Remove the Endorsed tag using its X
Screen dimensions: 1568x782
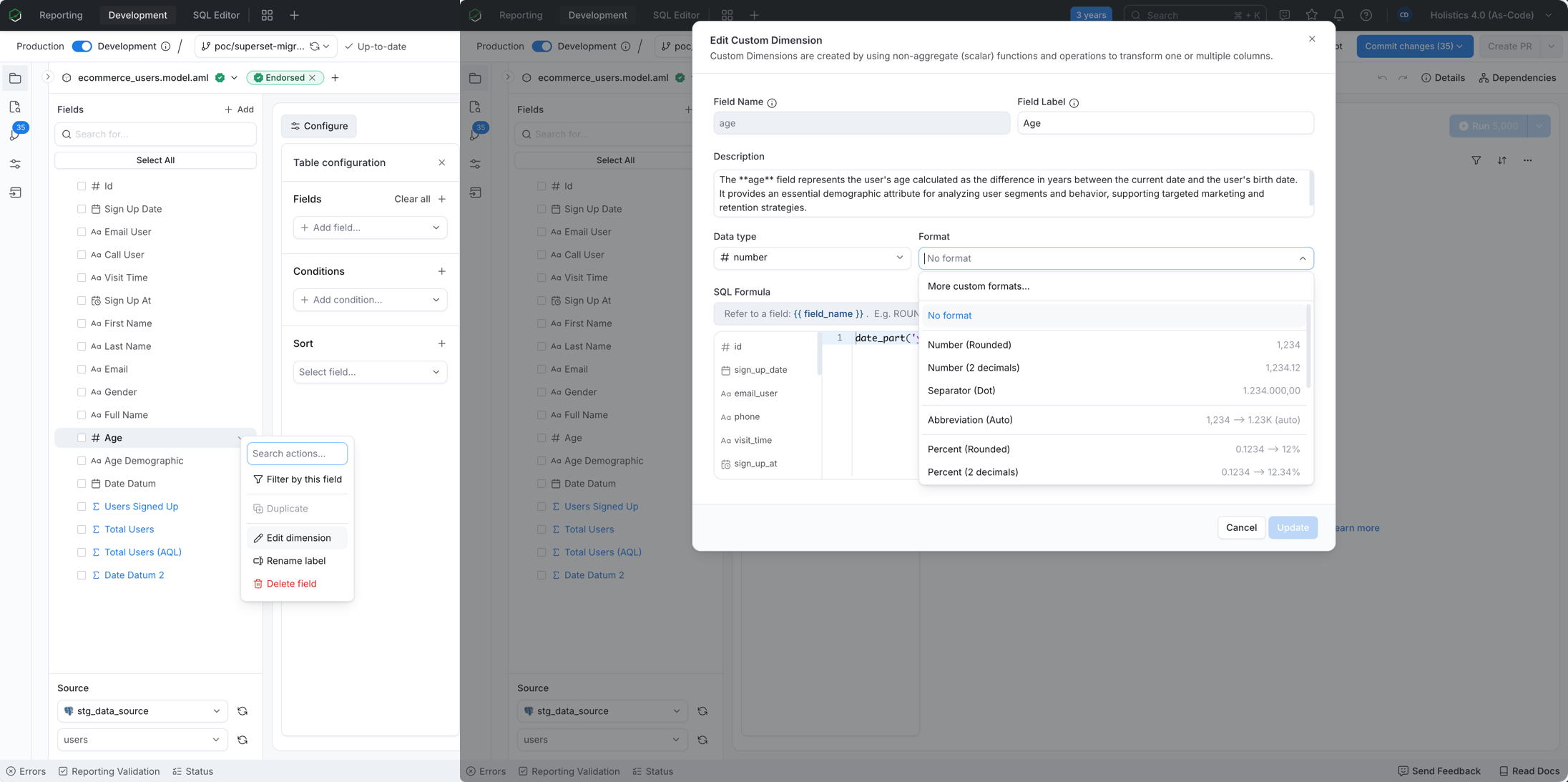(x=313, y=78)
